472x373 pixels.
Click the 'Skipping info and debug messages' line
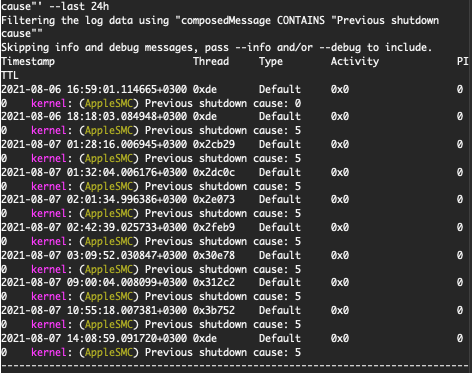pos(216,48)
